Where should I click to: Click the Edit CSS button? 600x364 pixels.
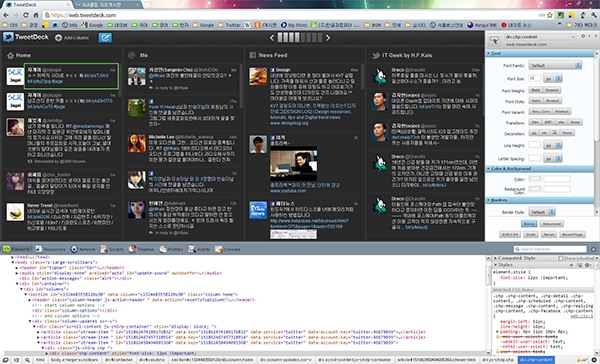pos(510,235)
